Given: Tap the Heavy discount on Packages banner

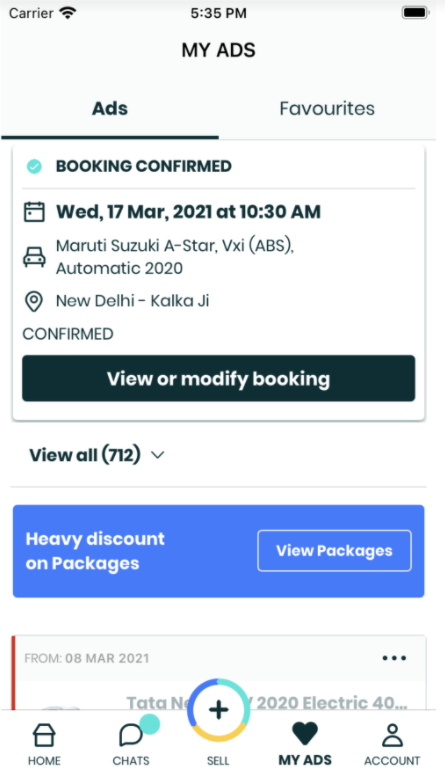Looking at the screenshot, I should [218, 551].
